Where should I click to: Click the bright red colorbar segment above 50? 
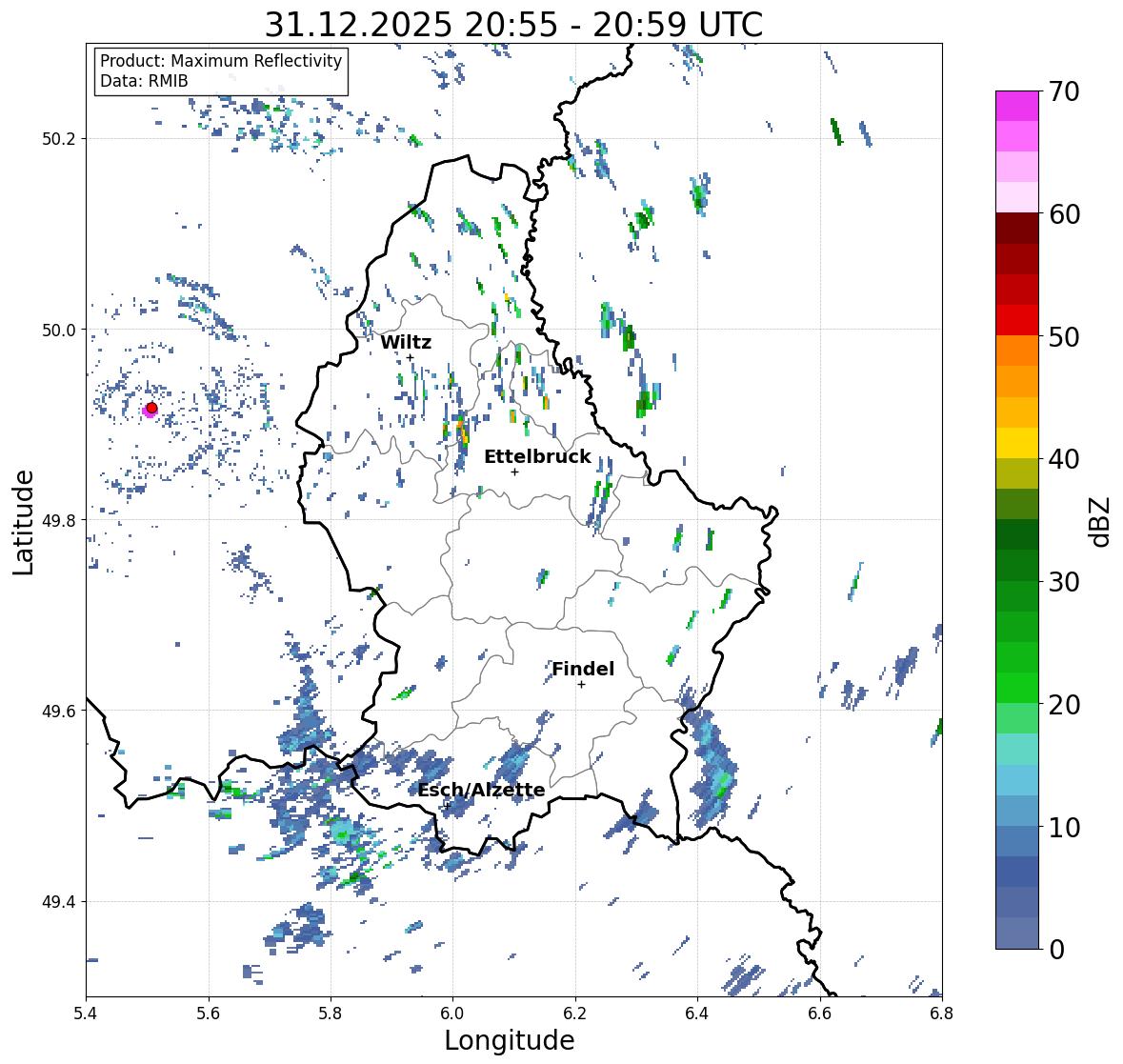(x=1017, y=320)
